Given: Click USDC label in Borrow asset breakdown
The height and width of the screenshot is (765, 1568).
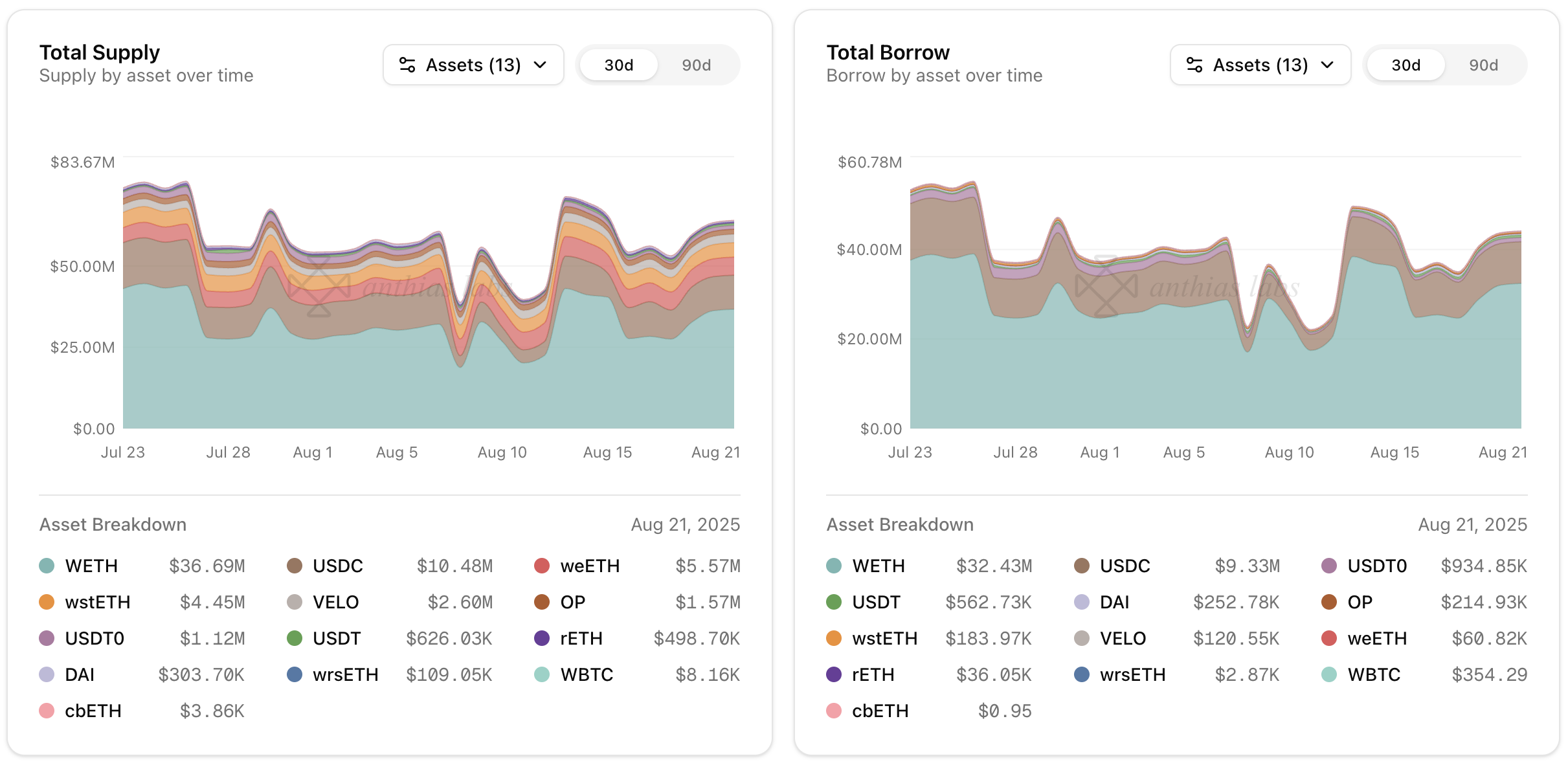Looking at the screenshot, I should (1125, 566).
